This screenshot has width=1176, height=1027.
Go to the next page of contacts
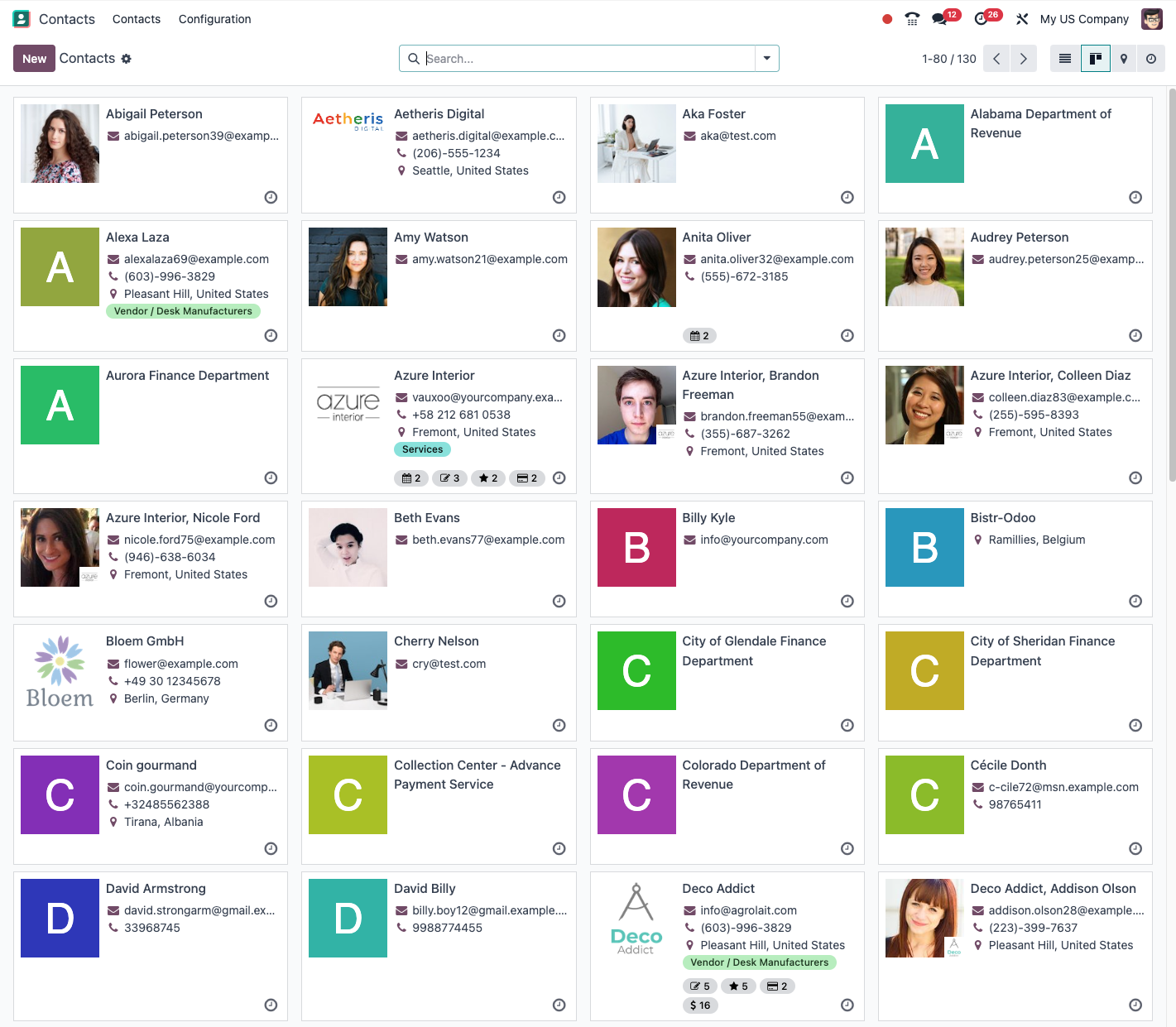(x=1024, y=59)
